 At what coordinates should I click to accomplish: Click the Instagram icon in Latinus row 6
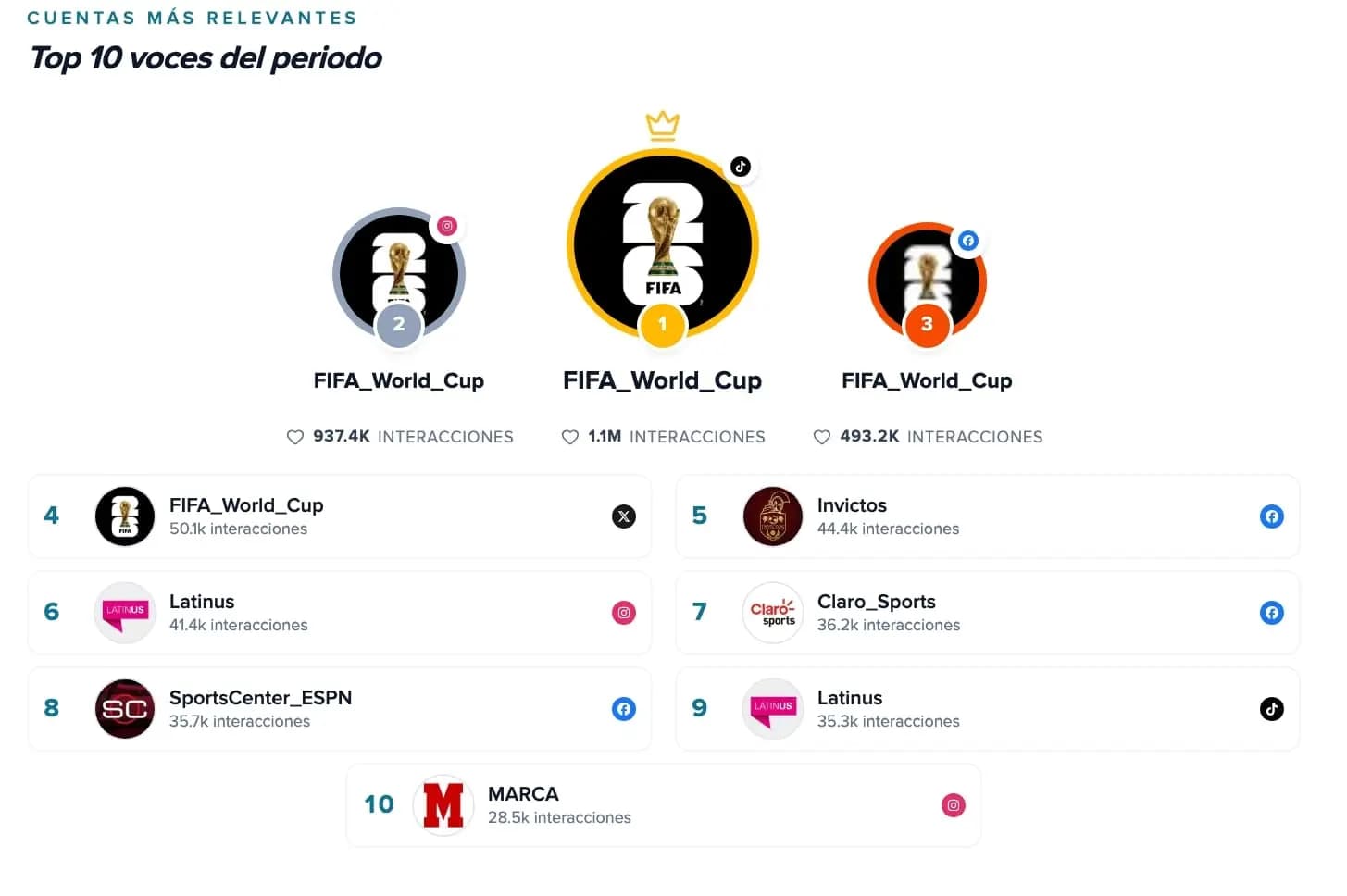pyautogui.click(x=624, y=613)
